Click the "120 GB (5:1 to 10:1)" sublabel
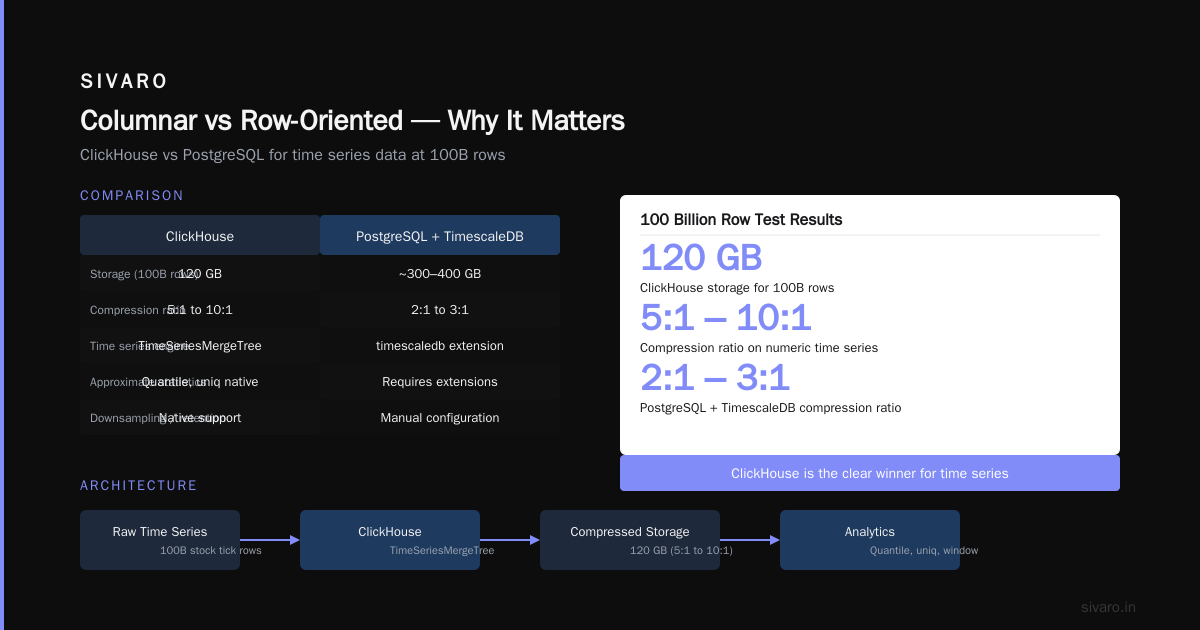 click(x=681, y=550)
